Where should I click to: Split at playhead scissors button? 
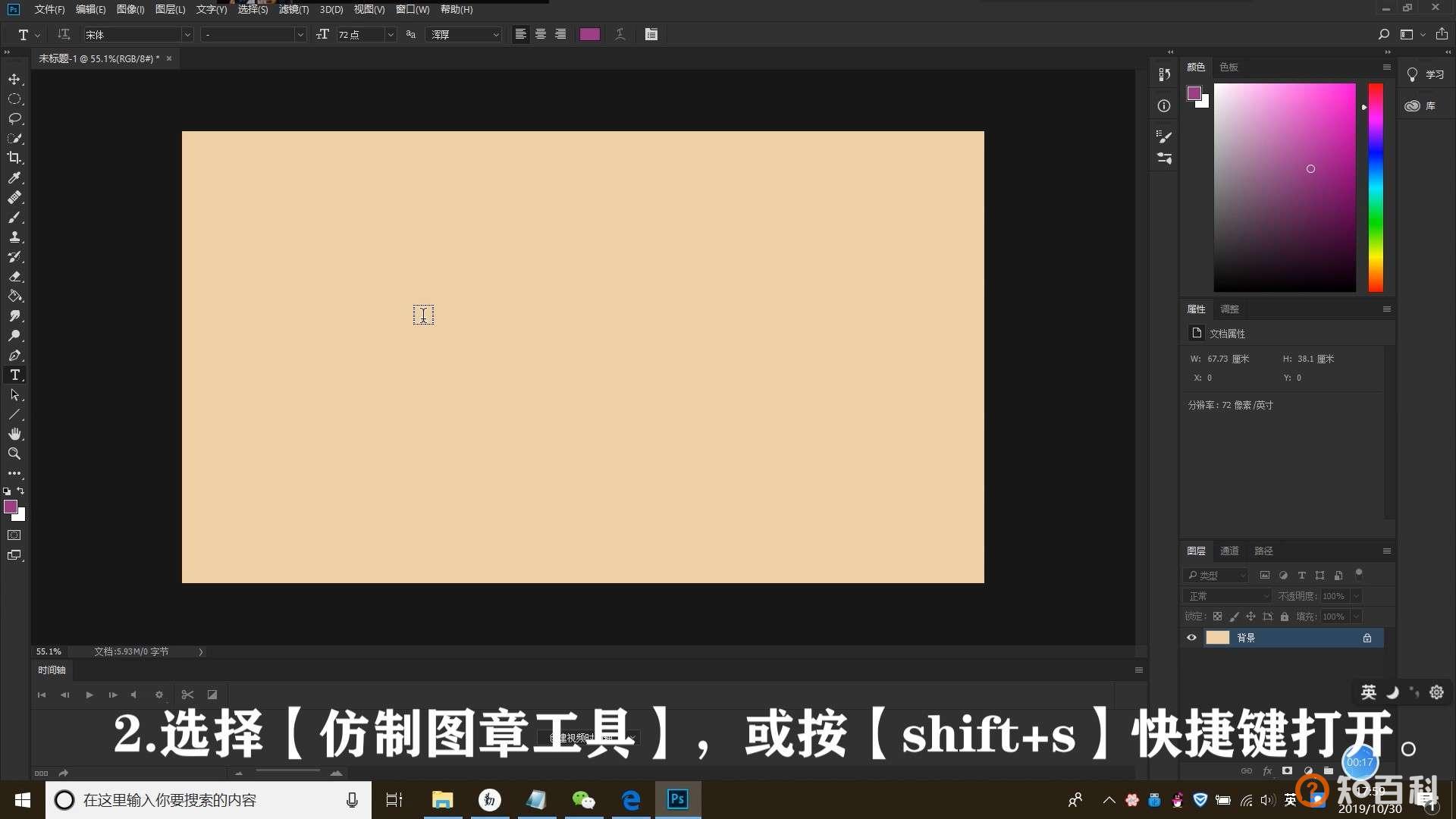188,695
